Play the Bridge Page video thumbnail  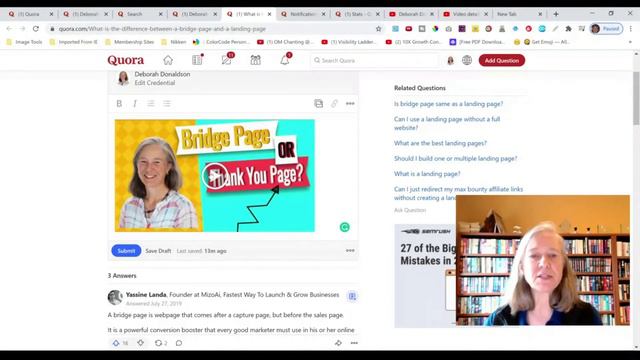click(x=214, y=176)
